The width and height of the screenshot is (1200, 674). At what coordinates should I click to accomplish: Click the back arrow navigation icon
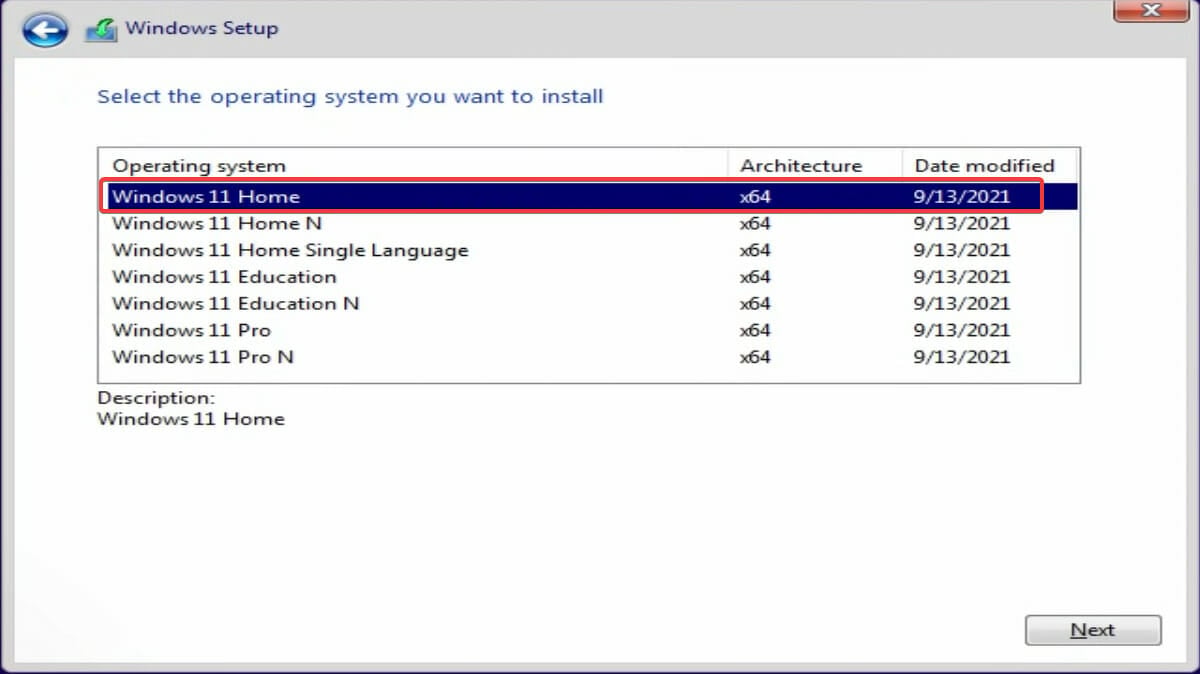(44, 29)
